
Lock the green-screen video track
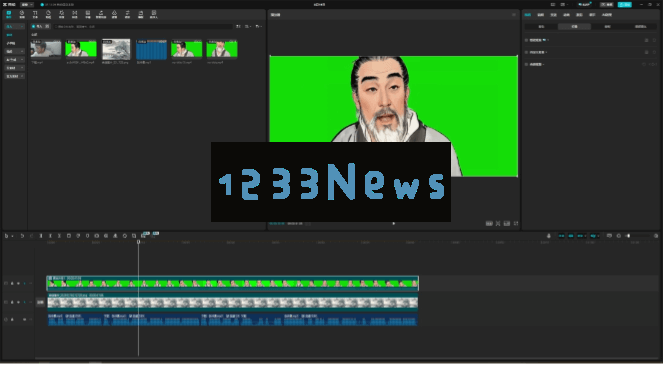(x=12, y=283)
